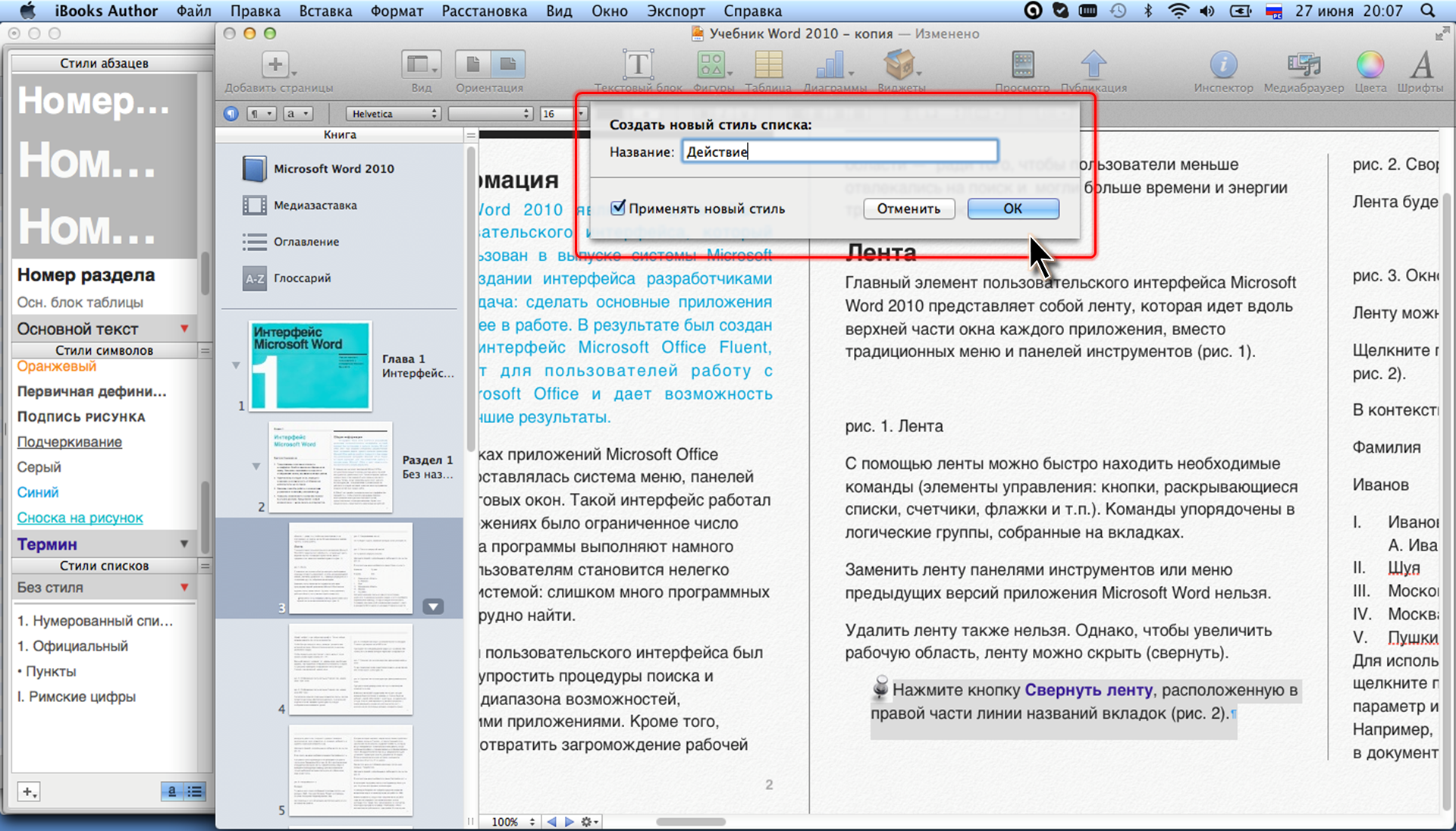Open the Расстановка menu

tap(485, 11)
